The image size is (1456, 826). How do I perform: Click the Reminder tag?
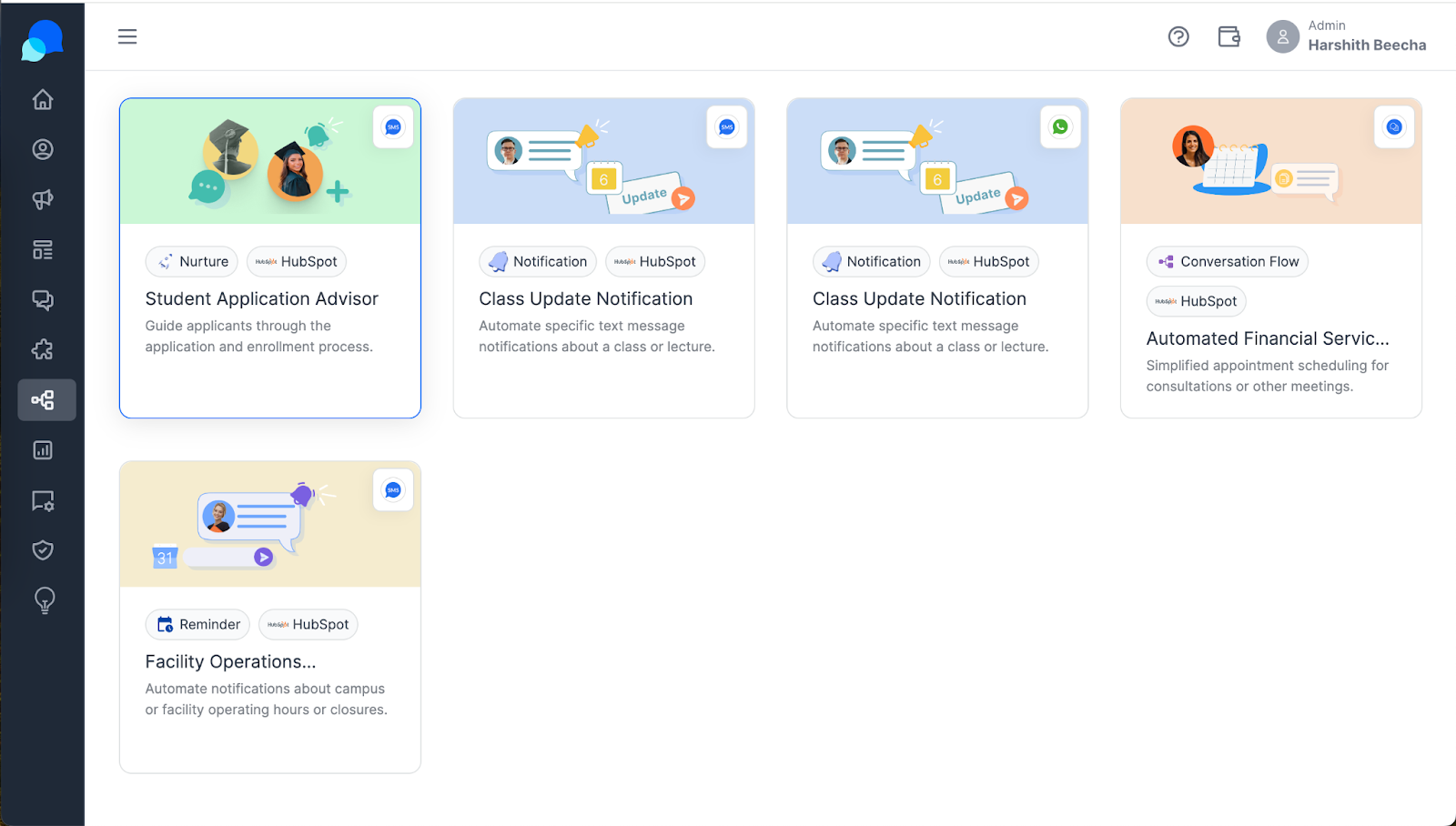pos(197,625)
